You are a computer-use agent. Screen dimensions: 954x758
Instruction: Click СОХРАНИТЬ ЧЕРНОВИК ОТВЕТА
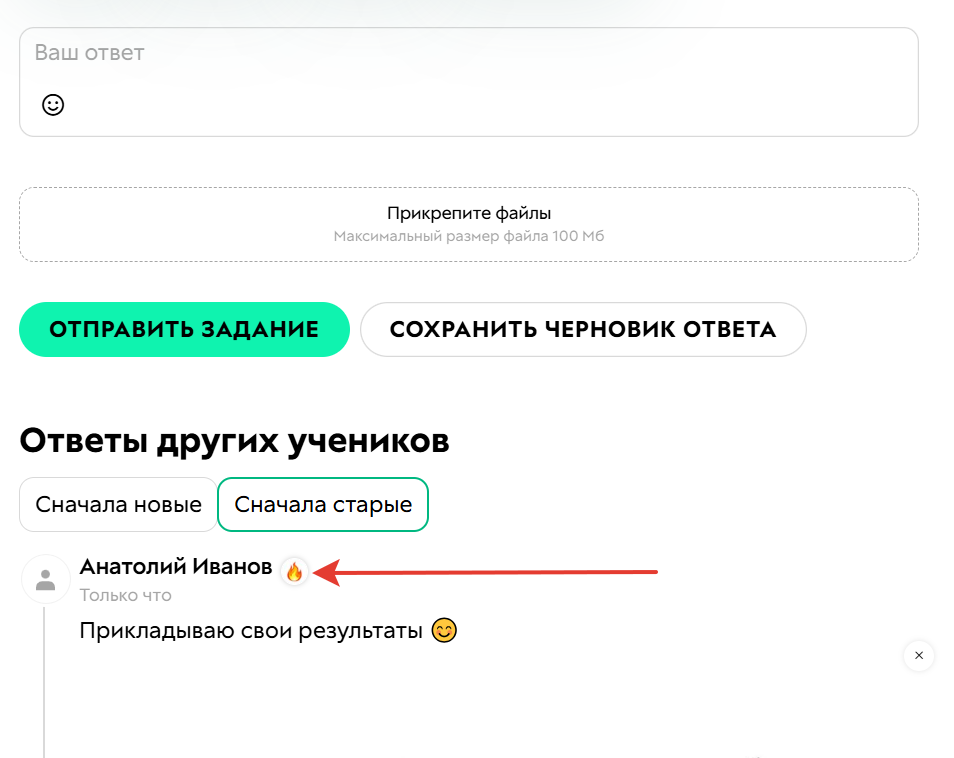[x=583, y=329]
